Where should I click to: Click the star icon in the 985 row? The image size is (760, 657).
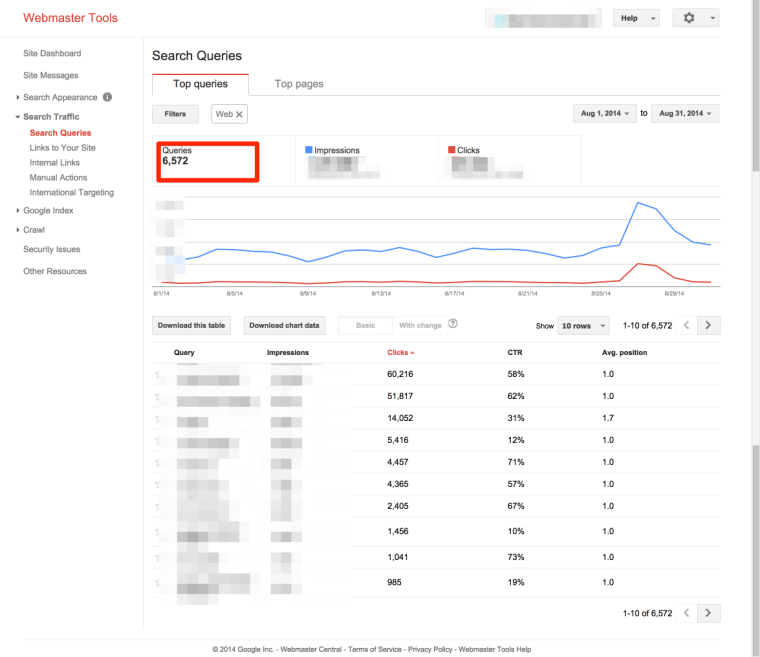point(157,582)
